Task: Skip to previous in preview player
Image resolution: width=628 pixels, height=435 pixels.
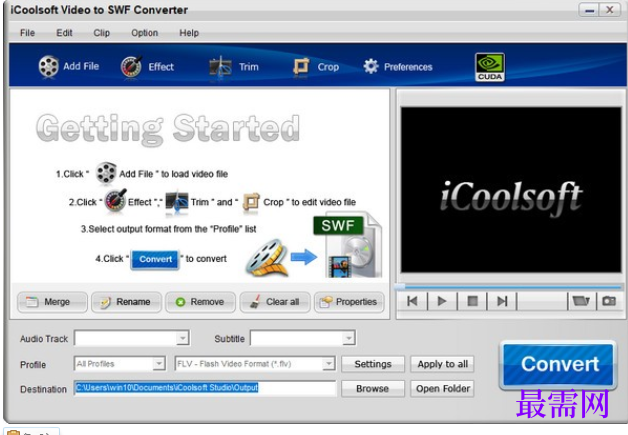Action: tap(412, 301)
